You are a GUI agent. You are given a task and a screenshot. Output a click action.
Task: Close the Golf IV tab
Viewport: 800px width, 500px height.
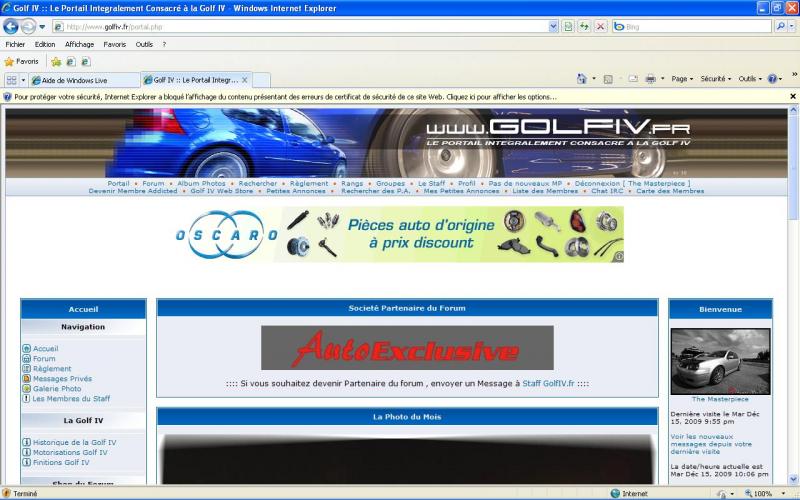245,80
